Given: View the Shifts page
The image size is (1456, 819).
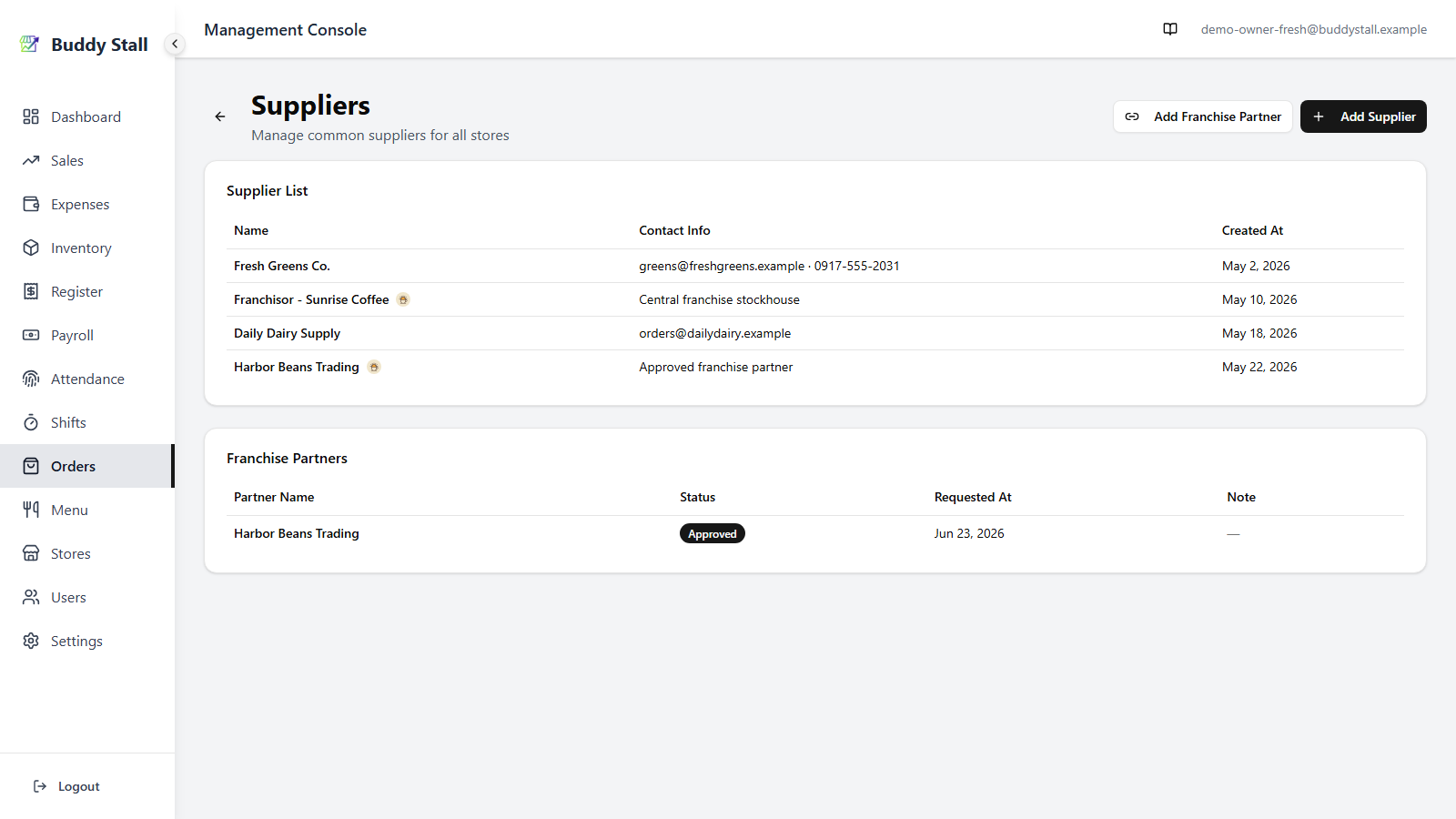Looking at the screenshot, I should click(x=87, y=422).
